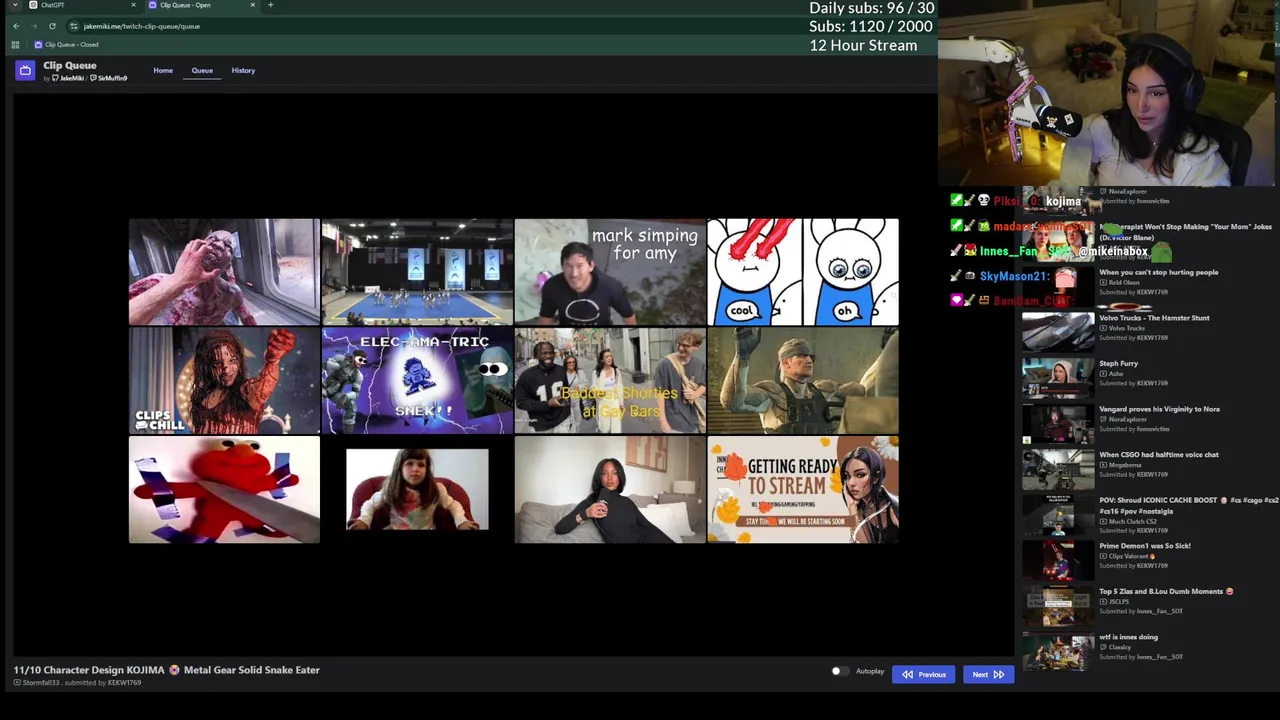Screen dimensions: 1280x720
Task: Open the History nav item
Action: [243, 71]
